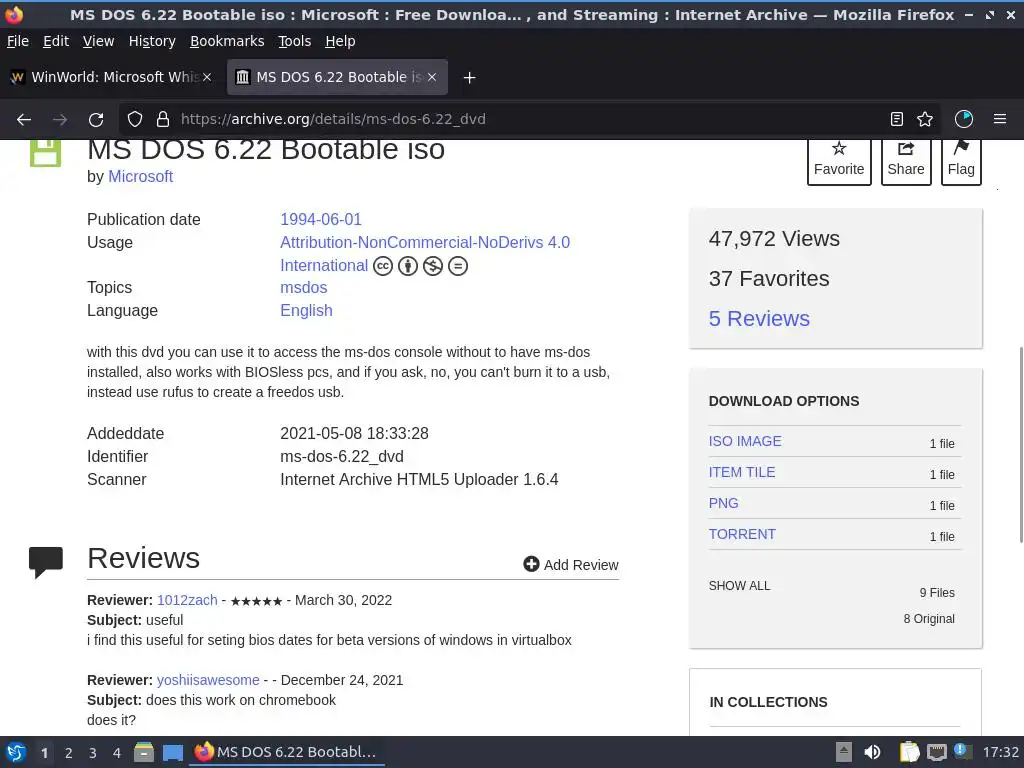
Task: Open the TORRENT download option
Action: tap(743, 534)
